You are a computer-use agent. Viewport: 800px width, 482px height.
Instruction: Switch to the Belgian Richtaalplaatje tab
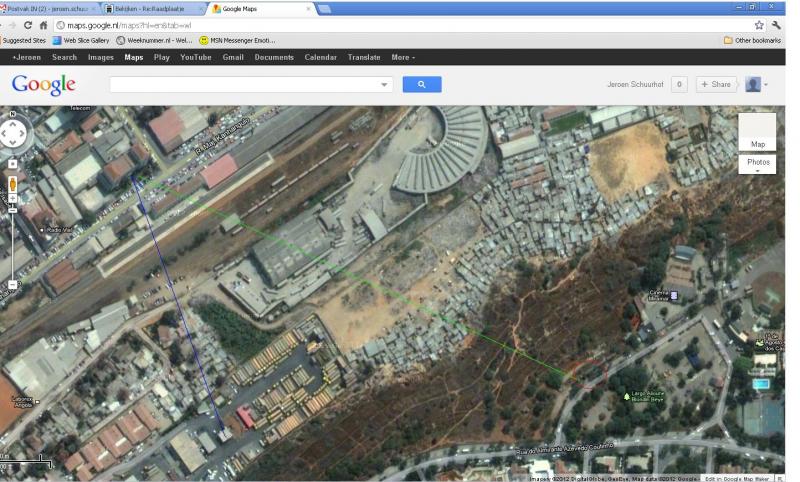(154, 9)
